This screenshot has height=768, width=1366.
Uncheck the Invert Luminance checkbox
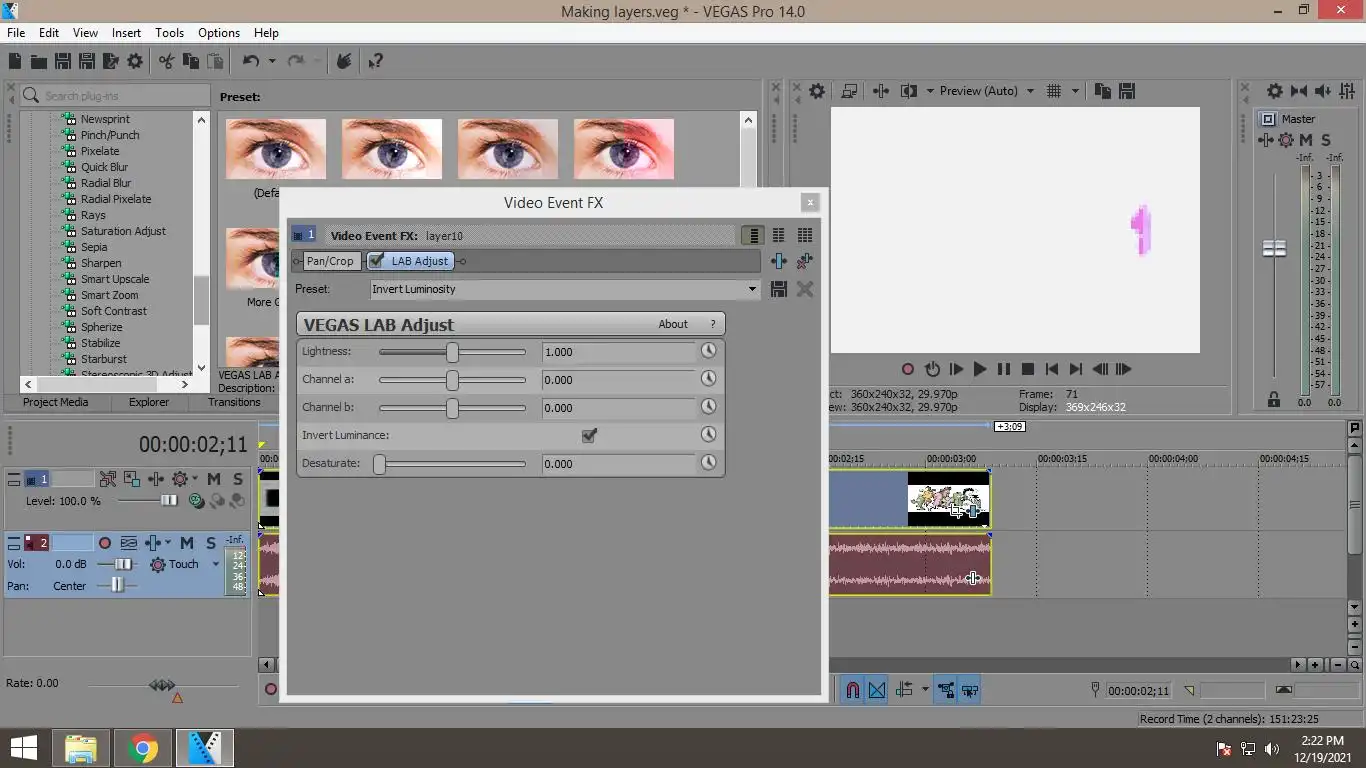click(589, 435)
